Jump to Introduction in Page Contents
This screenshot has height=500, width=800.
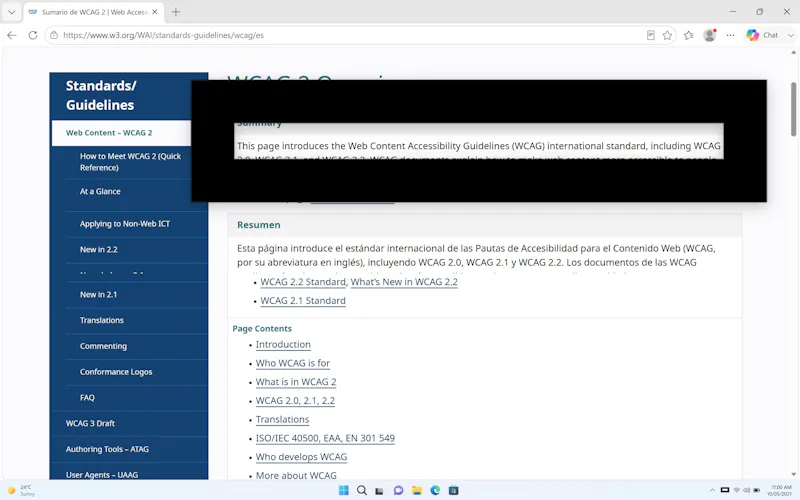(x=283, y=344)
